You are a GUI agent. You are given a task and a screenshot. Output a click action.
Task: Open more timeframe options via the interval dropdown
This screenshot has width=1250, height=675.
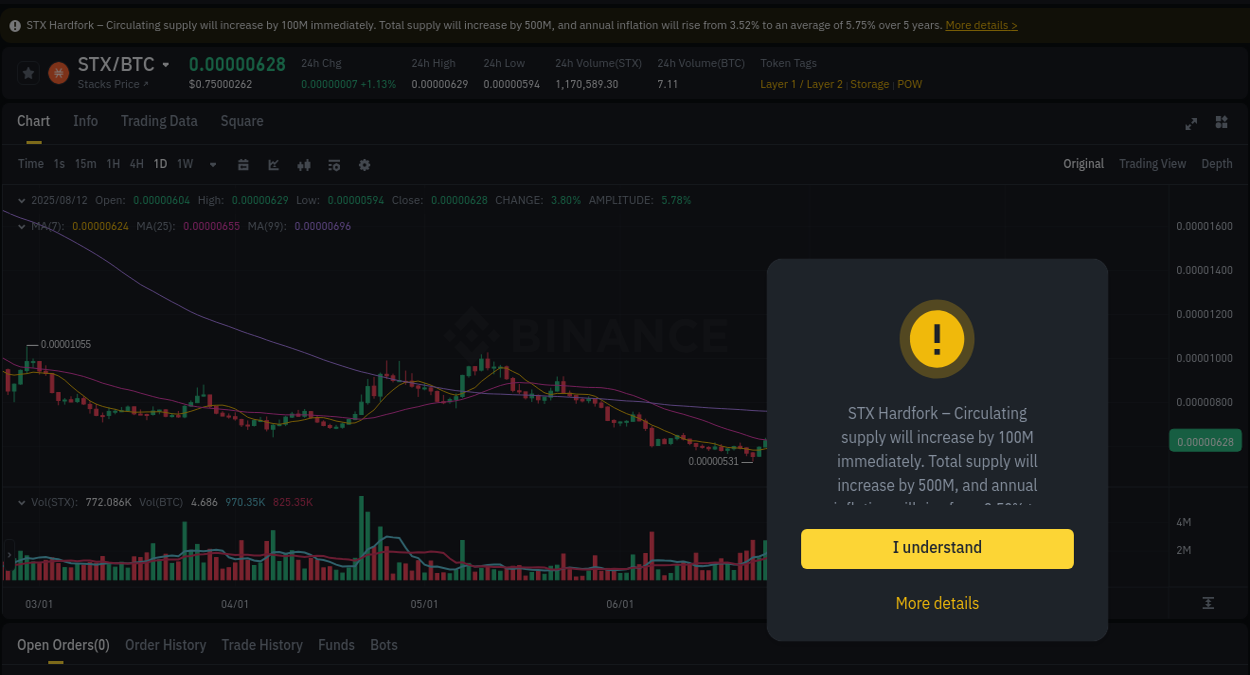[212, 164]
